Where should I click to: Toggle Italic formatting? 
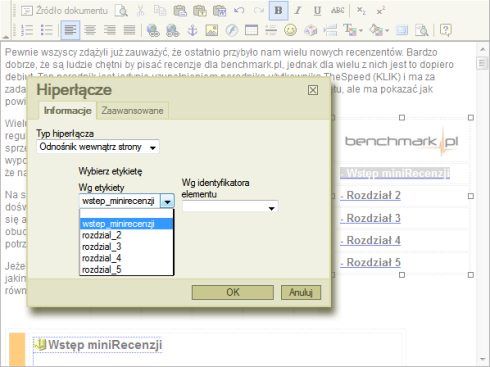coord(298,11)
